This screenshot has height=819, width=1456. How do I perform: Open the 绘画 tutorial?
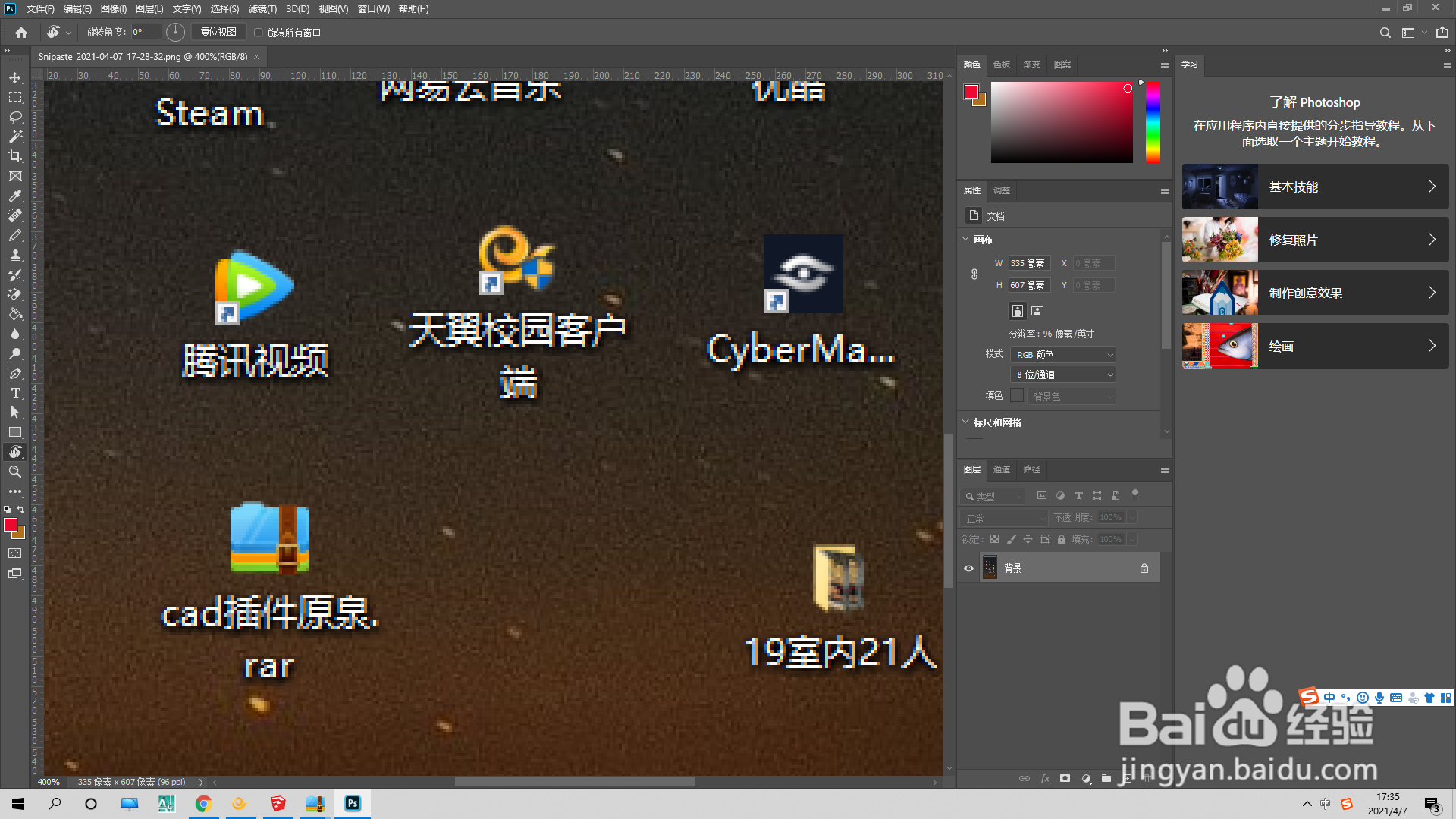point(1315,346)
